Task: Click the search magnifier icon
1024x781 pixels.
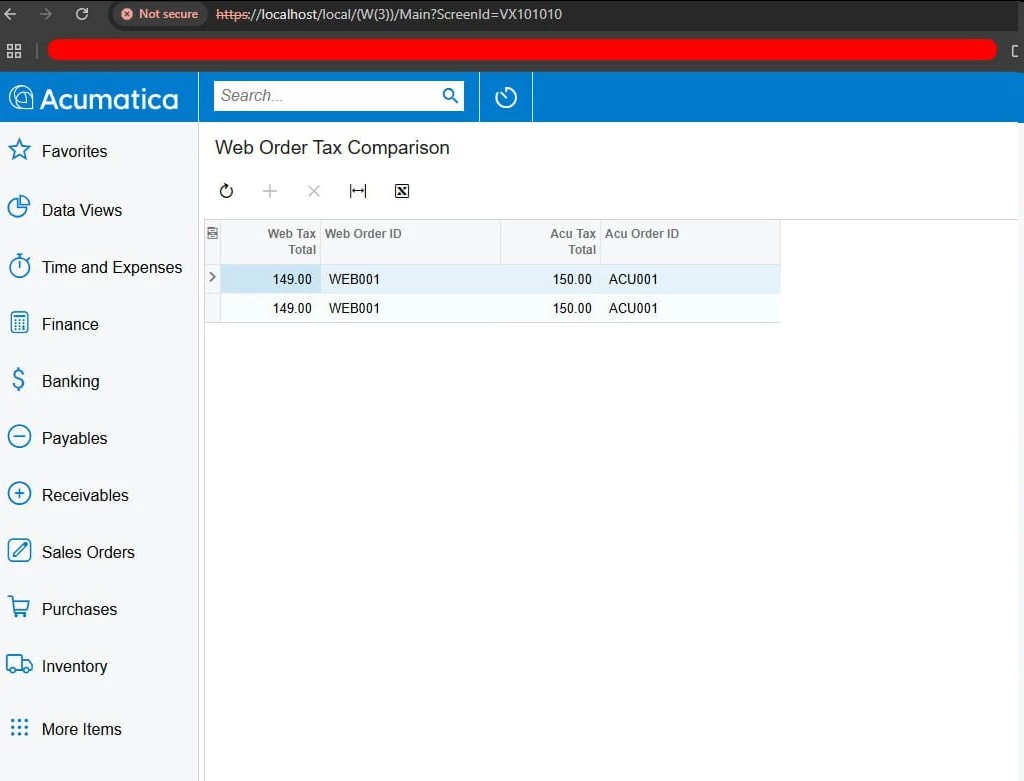Action: (450, 96)
